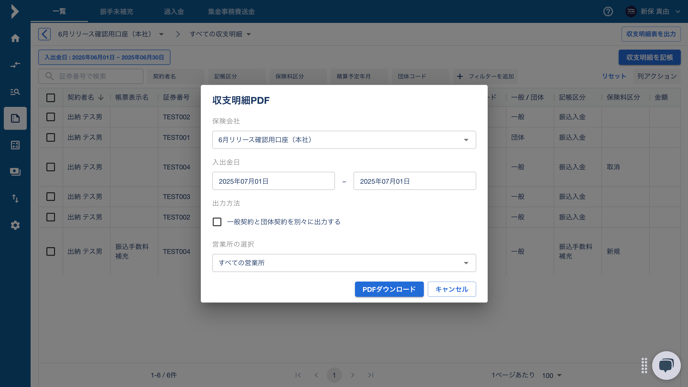Expand 6月リリース確認用口座 breadcrumb dropdown
This screenshot has height=387, width=688.
(161, 34)
